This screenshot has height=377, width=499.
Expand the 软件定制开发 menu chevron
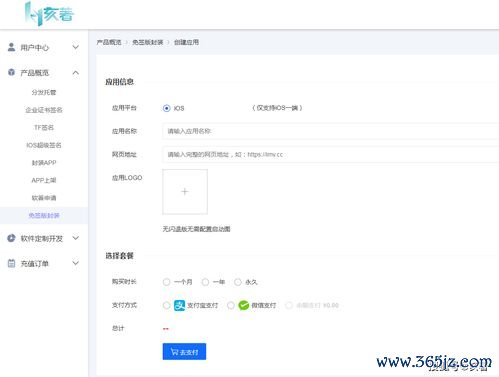tap(76, 238)
